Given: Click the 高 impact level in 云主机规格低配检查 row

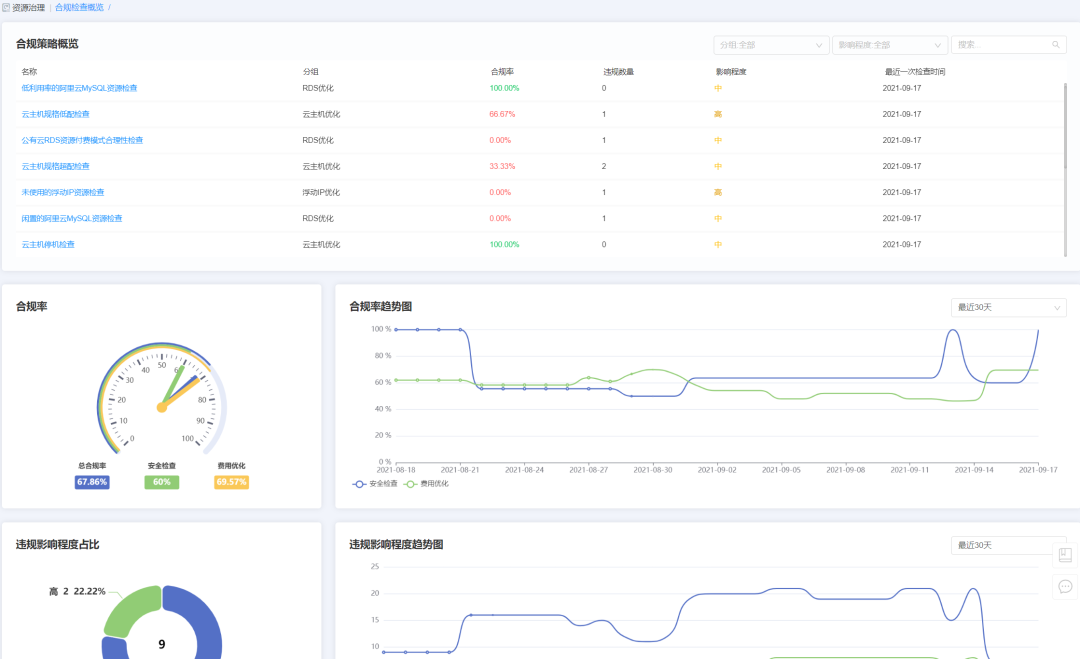Looking at the screenshot, I should click(718, 114).
